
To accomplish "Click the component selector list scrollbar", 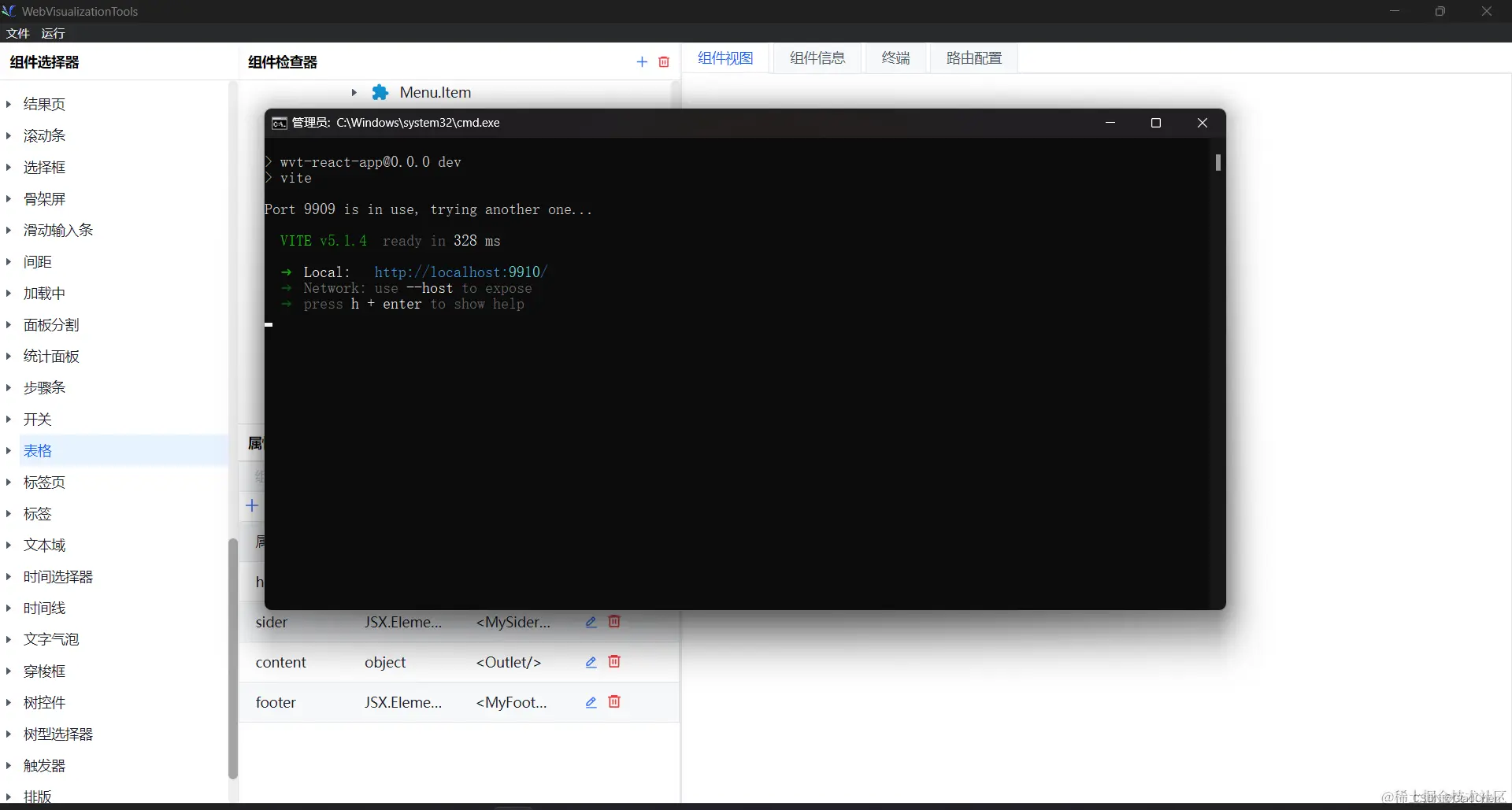I will (x=232, y=658).
